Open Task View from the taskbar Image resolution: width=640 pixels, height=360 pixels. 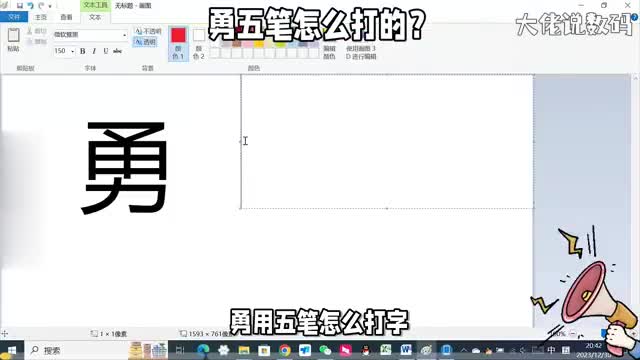[180, 350]
